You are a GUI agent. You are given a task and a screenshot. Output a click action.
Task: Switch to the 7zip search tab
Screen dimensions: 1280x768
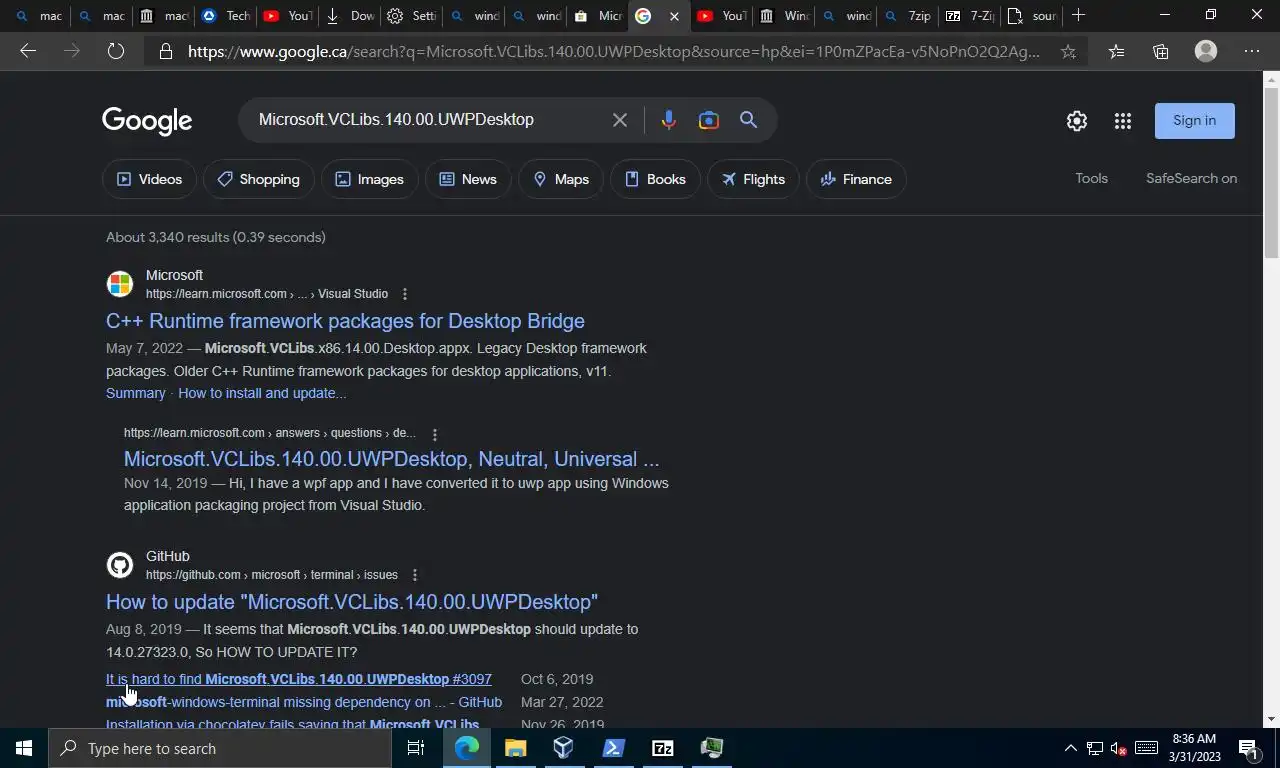coord(907,15)
